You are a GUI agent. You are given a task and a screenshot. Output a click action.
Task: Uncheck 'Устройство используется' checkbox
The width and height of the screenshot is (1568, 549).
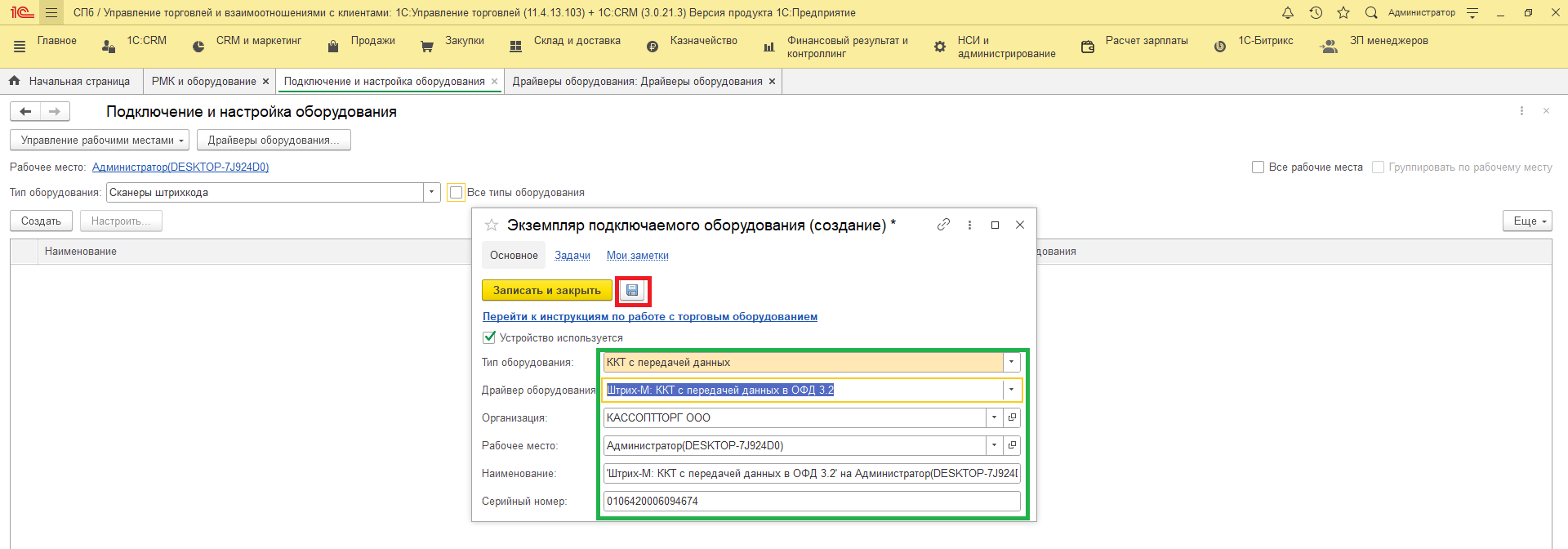[489, 337]
